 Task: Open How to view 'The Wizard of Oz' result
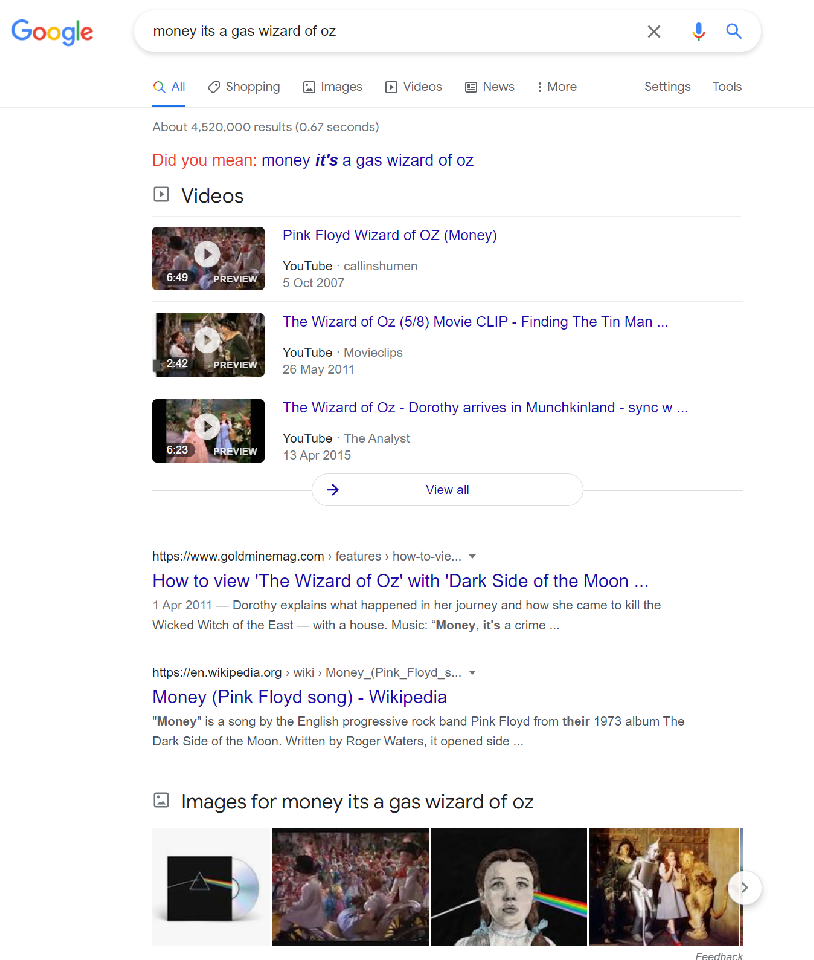pos(400,581)
